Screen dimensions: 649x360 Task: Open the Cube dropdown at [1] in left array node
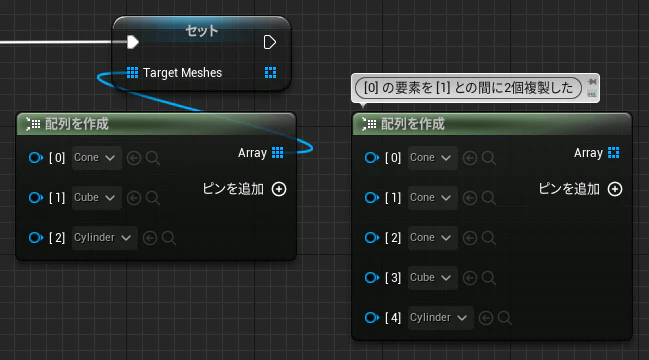(97, 197)
